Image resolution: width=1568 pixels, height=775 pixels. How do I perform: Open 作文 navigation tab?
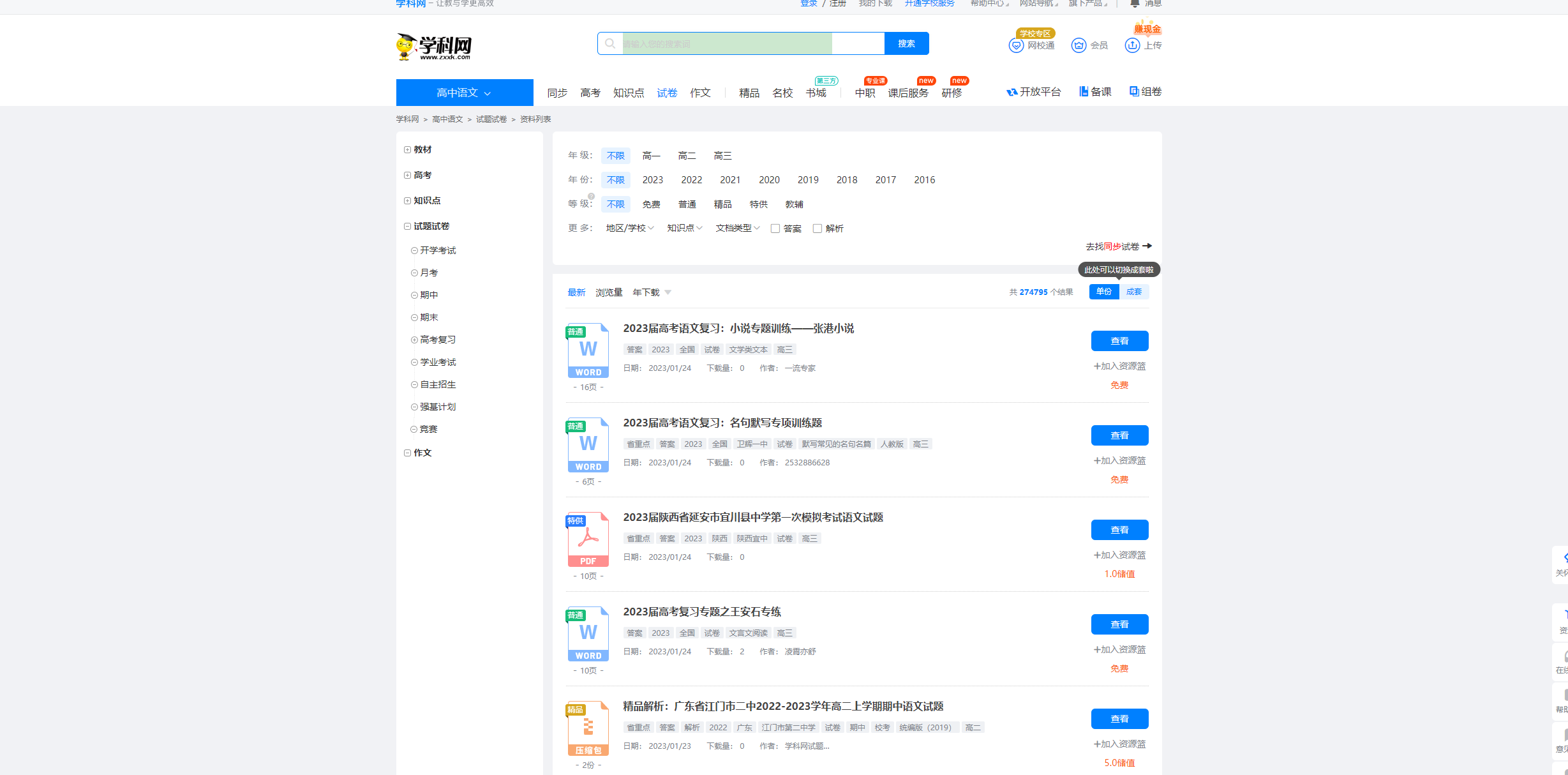point(700,93)
